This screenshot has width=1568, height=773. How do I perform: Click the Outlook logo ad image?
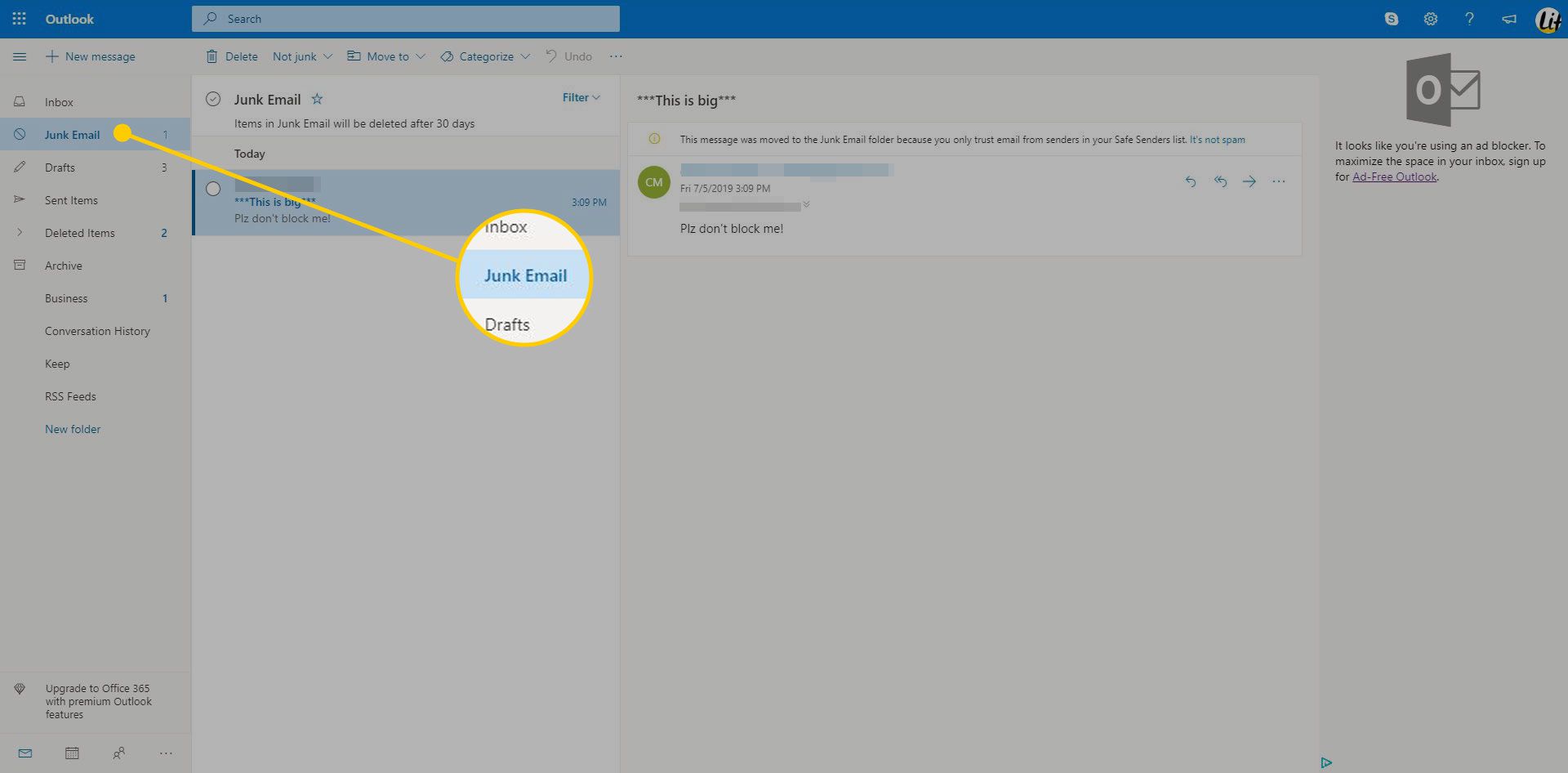(1443, 90)
